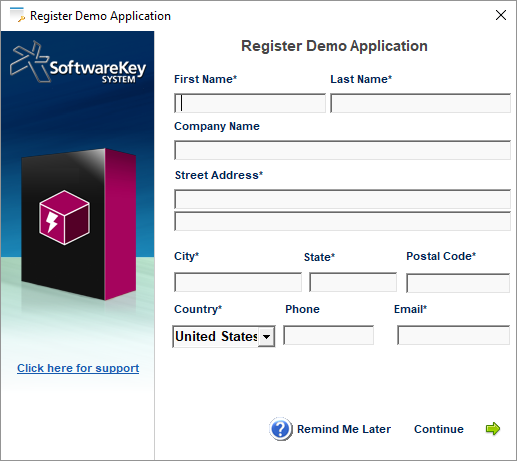This screenshot has width=517, height=461.
Task: Click the title bar application icon
Action: pos(17,15)
